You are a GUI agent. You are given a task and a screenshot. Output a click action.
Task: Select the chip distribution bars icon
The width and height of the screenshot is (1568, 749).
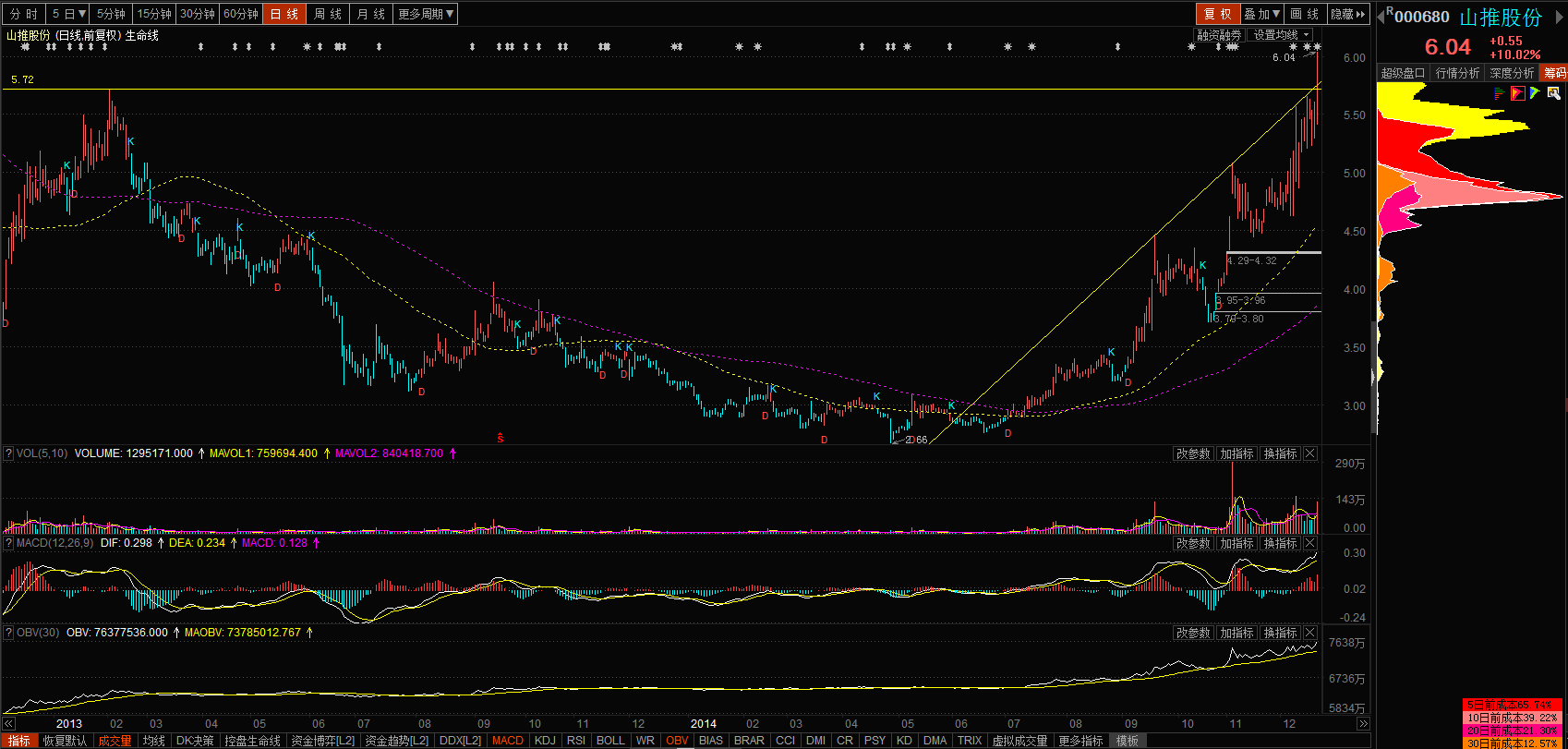tap(1499, 93)
